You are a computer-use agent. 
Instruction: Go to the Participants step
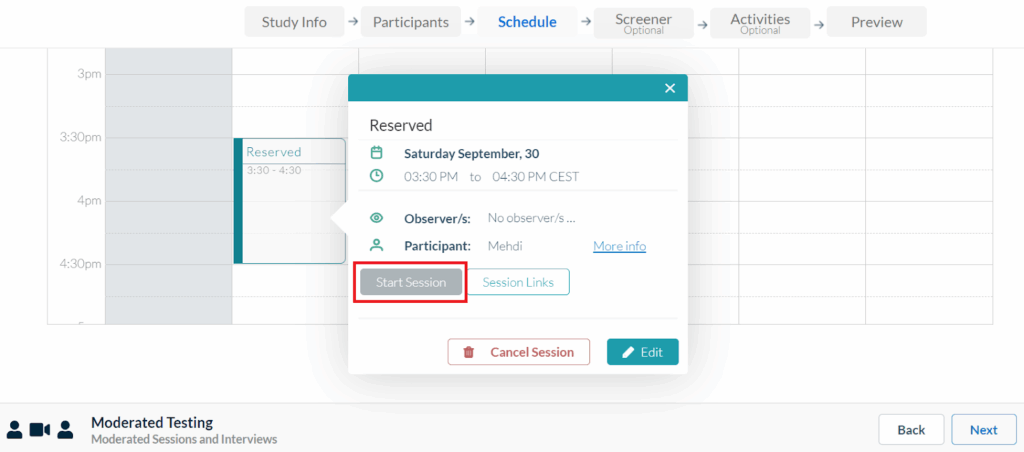tap(411, 22)
